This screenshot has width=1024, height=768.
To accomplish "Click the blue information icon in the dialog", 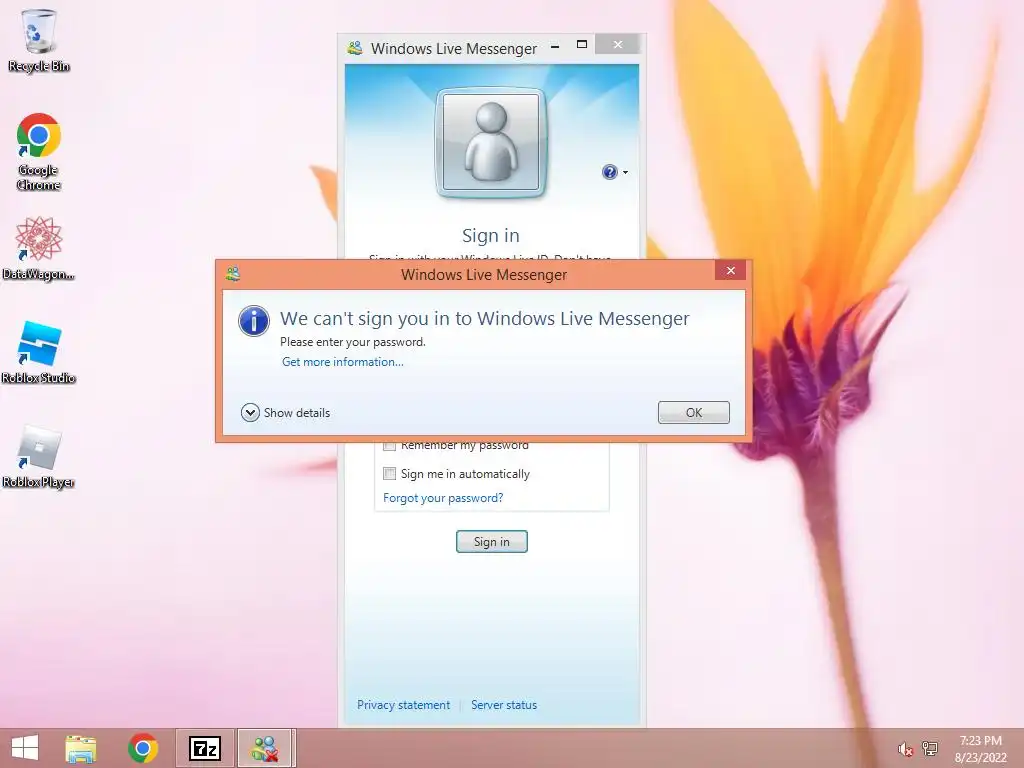I will [253, 321].
